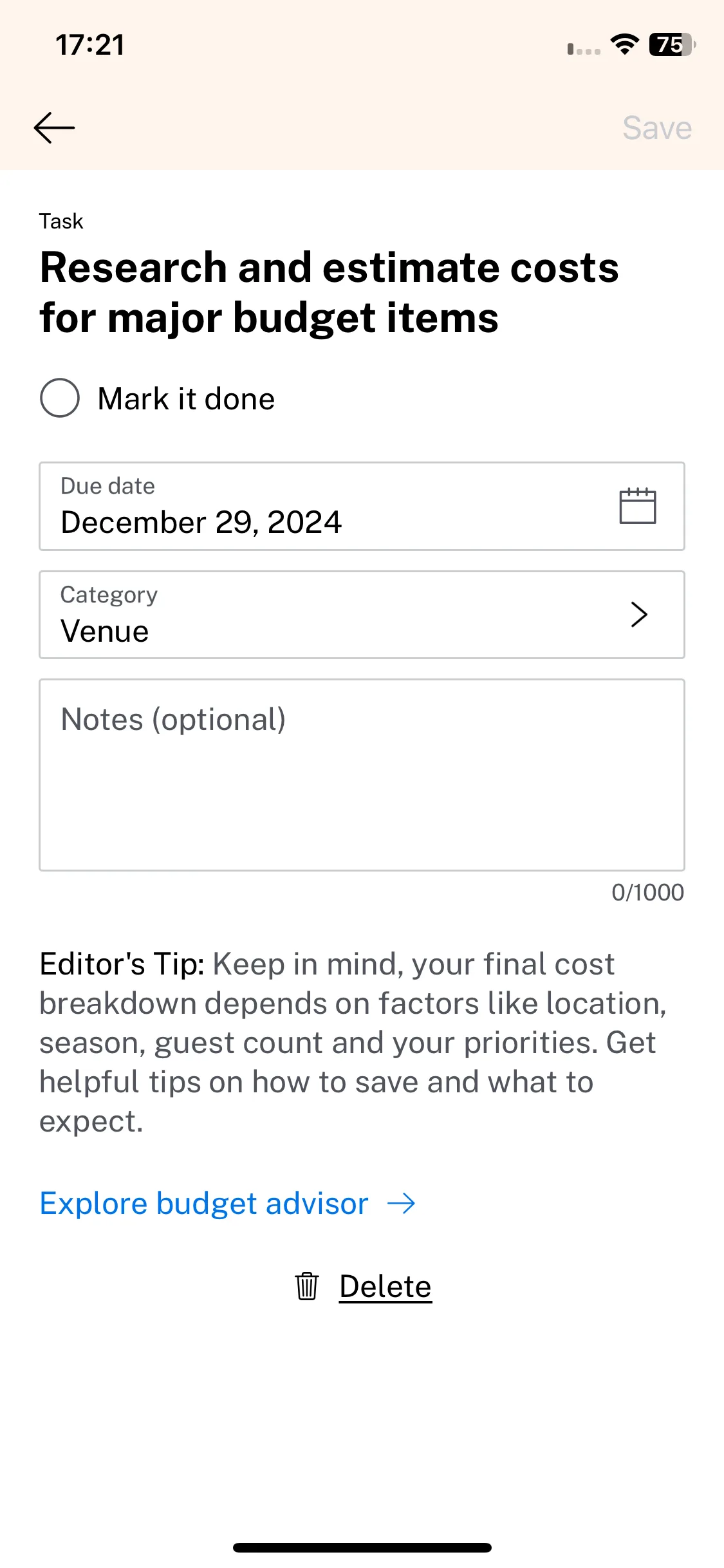The height and width of the screenshot is (1568, 724).
Task: Save the task changes
Action: click(657, 127)
